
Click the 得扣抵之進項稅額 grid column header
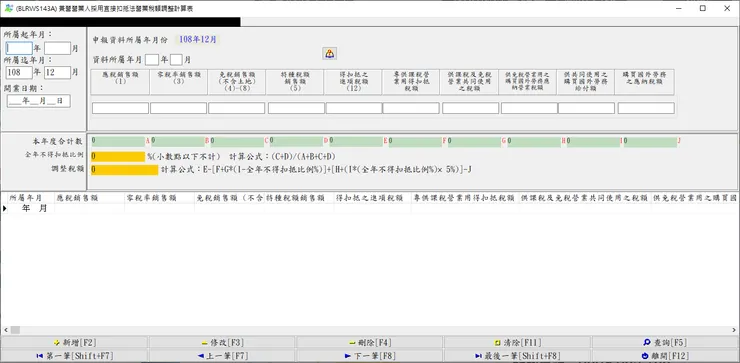coord(372,198)
